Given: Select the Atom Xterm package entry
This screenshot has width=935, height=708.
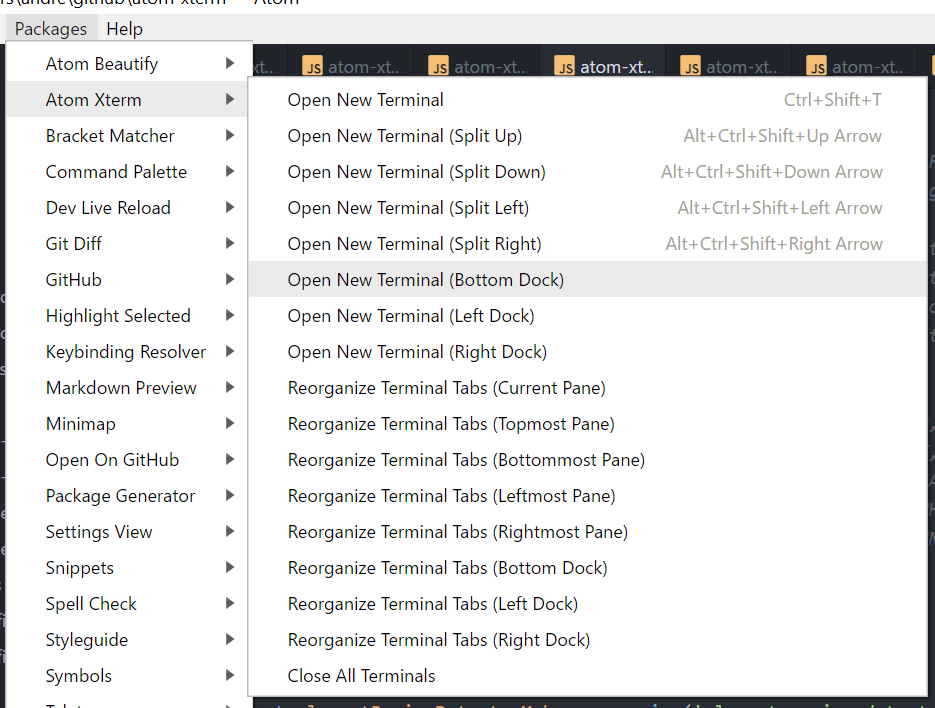Looking at the screenshot, I should click(126, 100).
